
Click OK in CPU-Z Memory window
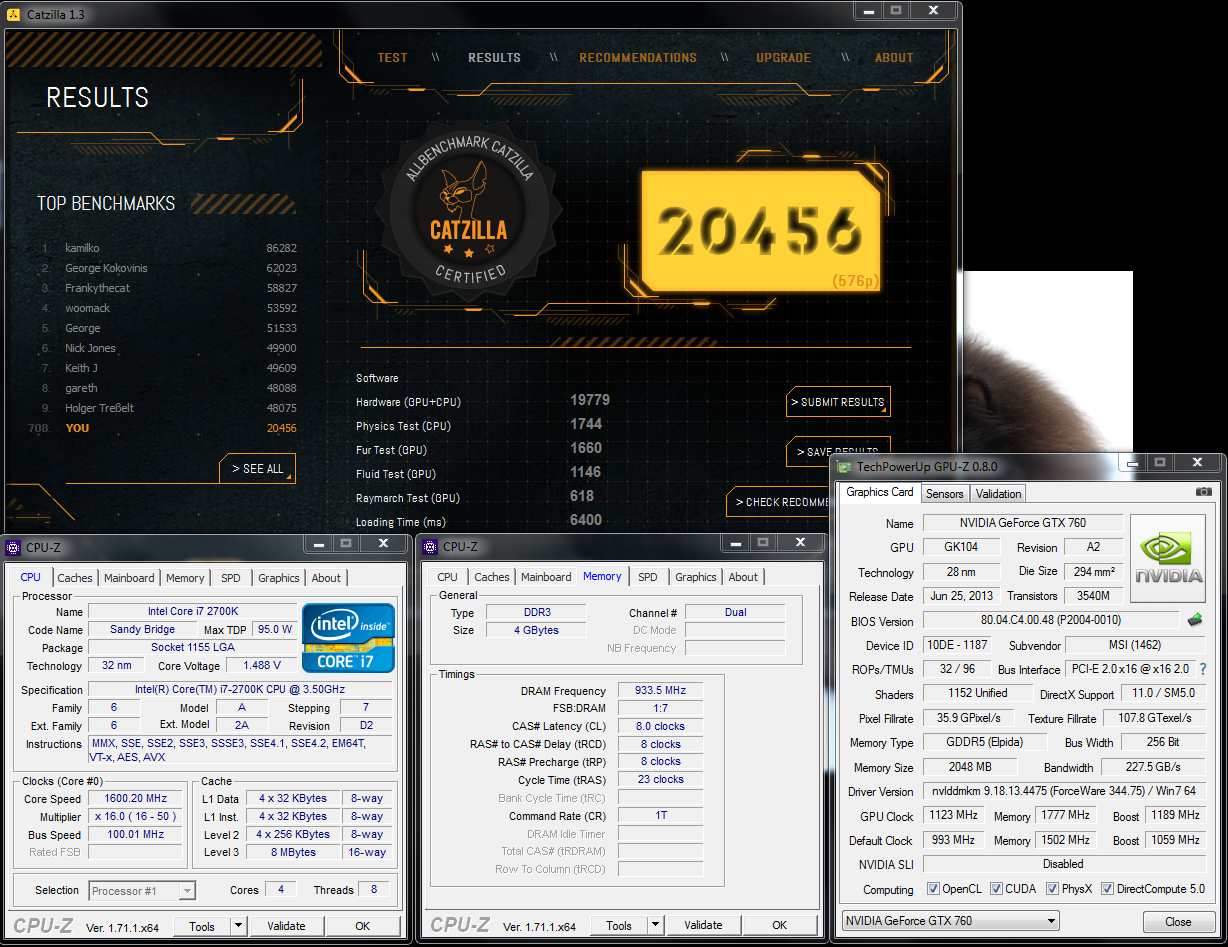click(x=779, y=925)
